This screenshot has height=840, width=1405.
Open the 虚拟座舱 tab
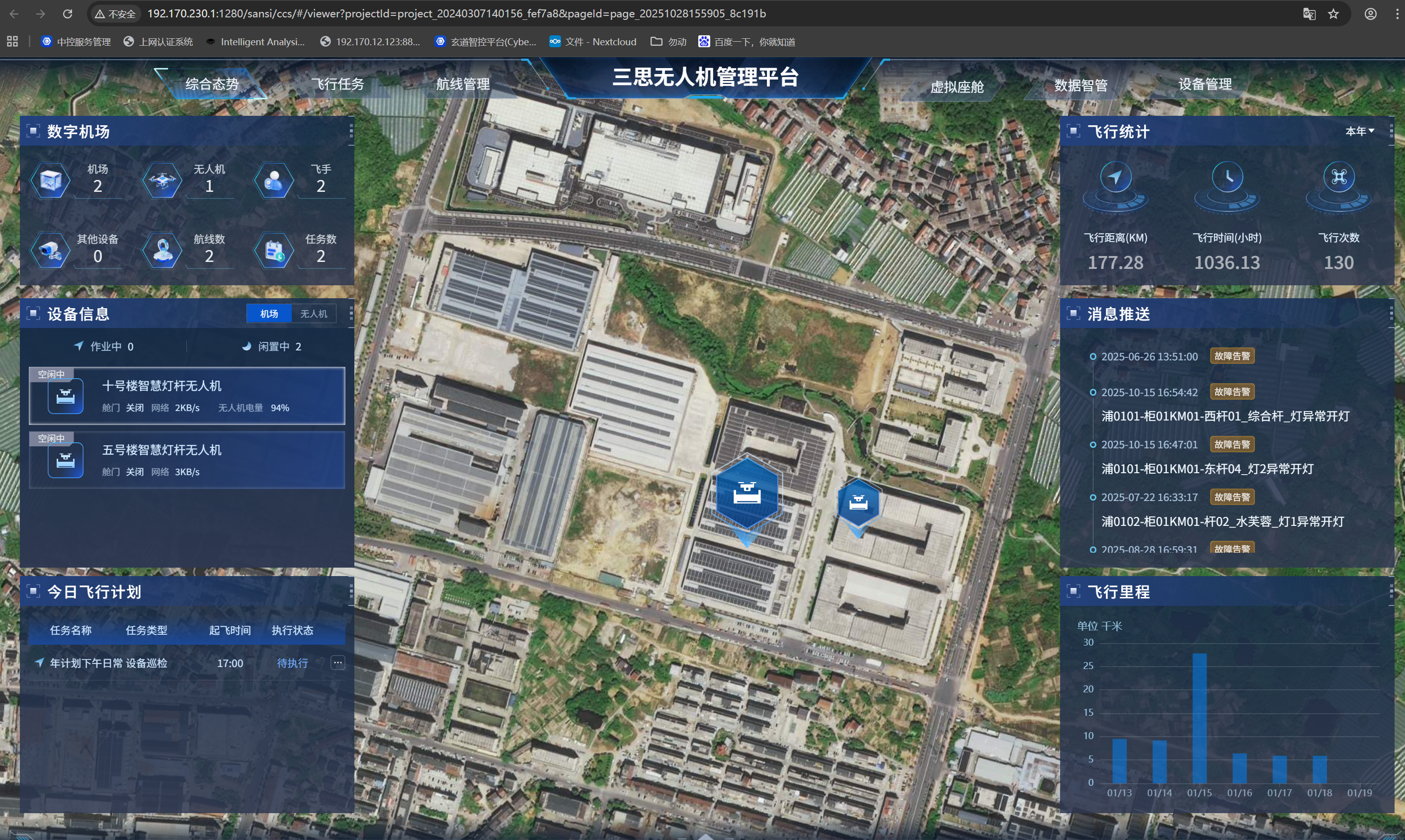click(x=957, y=86)
